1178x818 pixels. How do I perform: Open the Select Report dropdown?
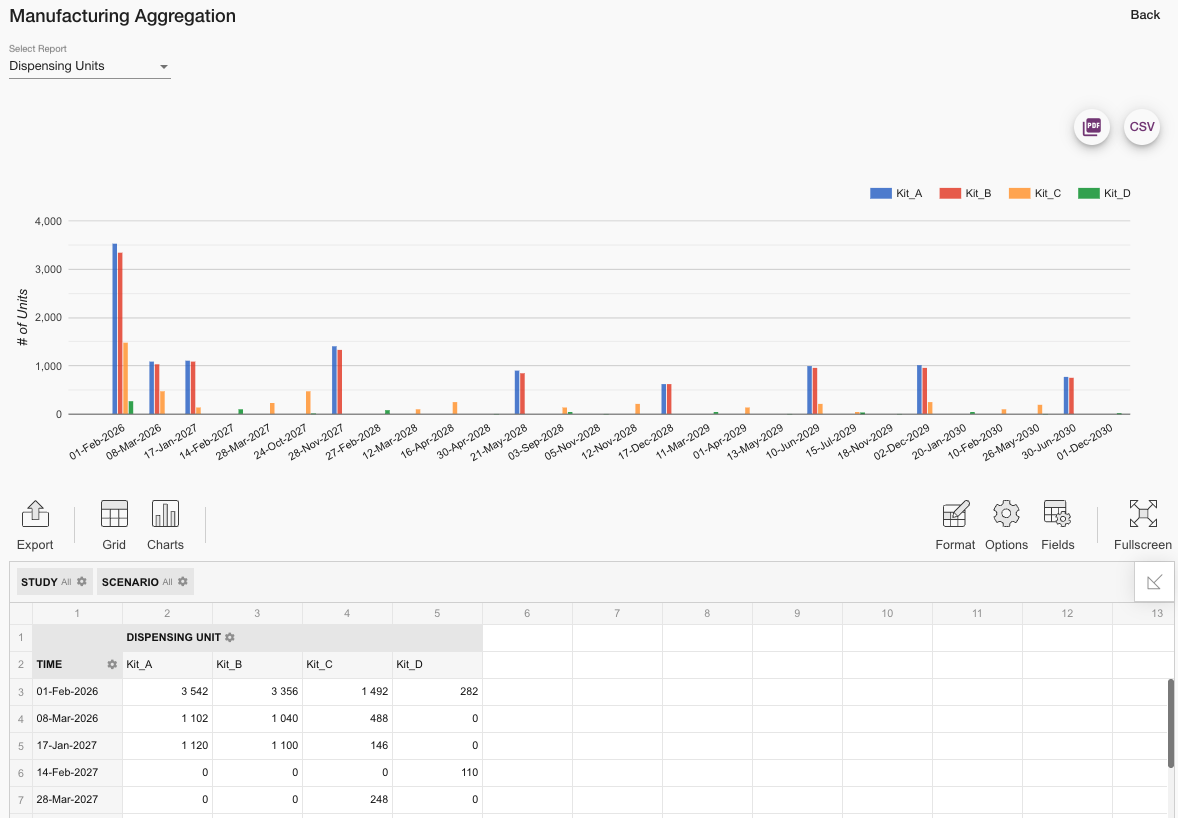pyautogui.click(x=89, y=66)
